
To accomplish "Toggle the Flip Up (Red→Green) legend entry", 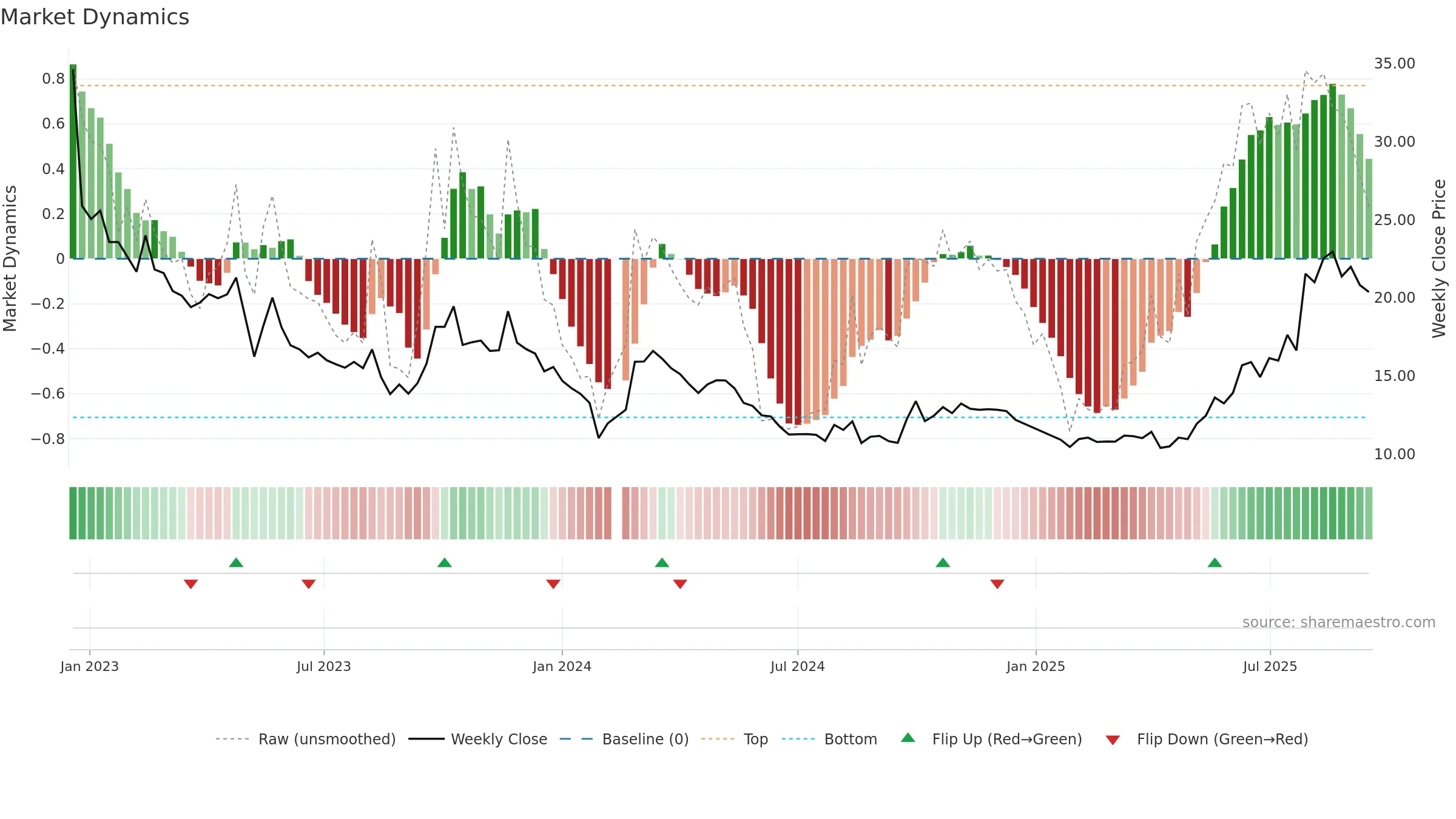I will coord(991,739).
